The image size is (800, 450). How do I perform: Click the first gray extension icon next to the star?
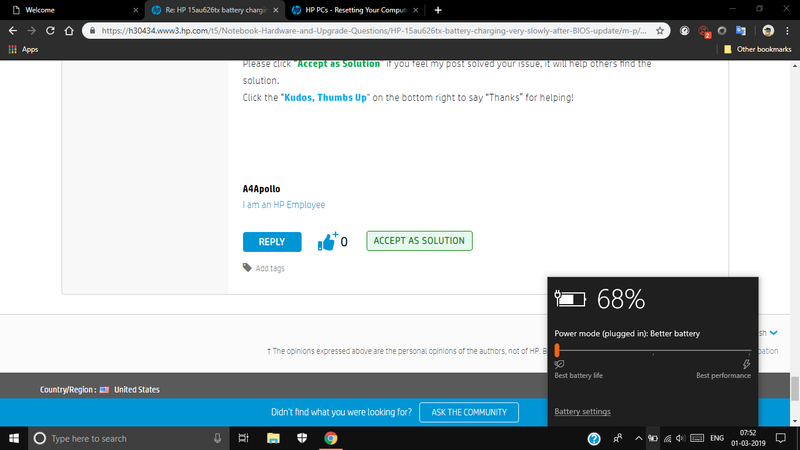(685, 31)
